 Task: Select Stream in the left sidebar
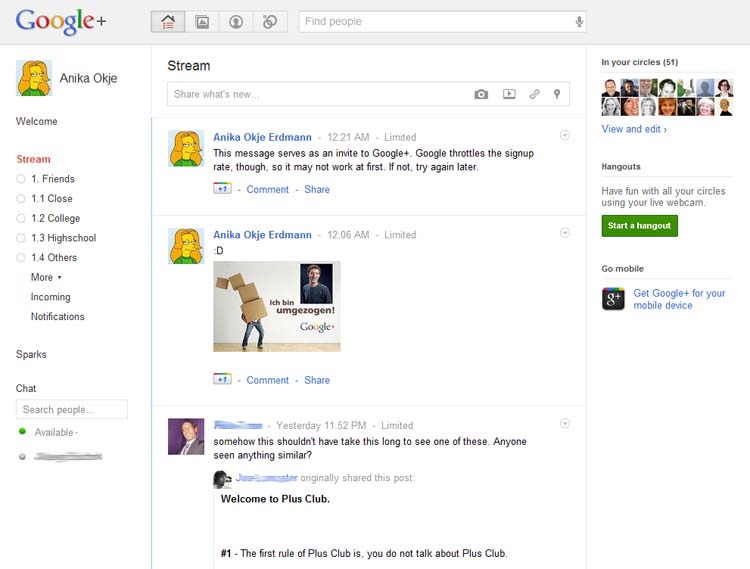point(33,159)
